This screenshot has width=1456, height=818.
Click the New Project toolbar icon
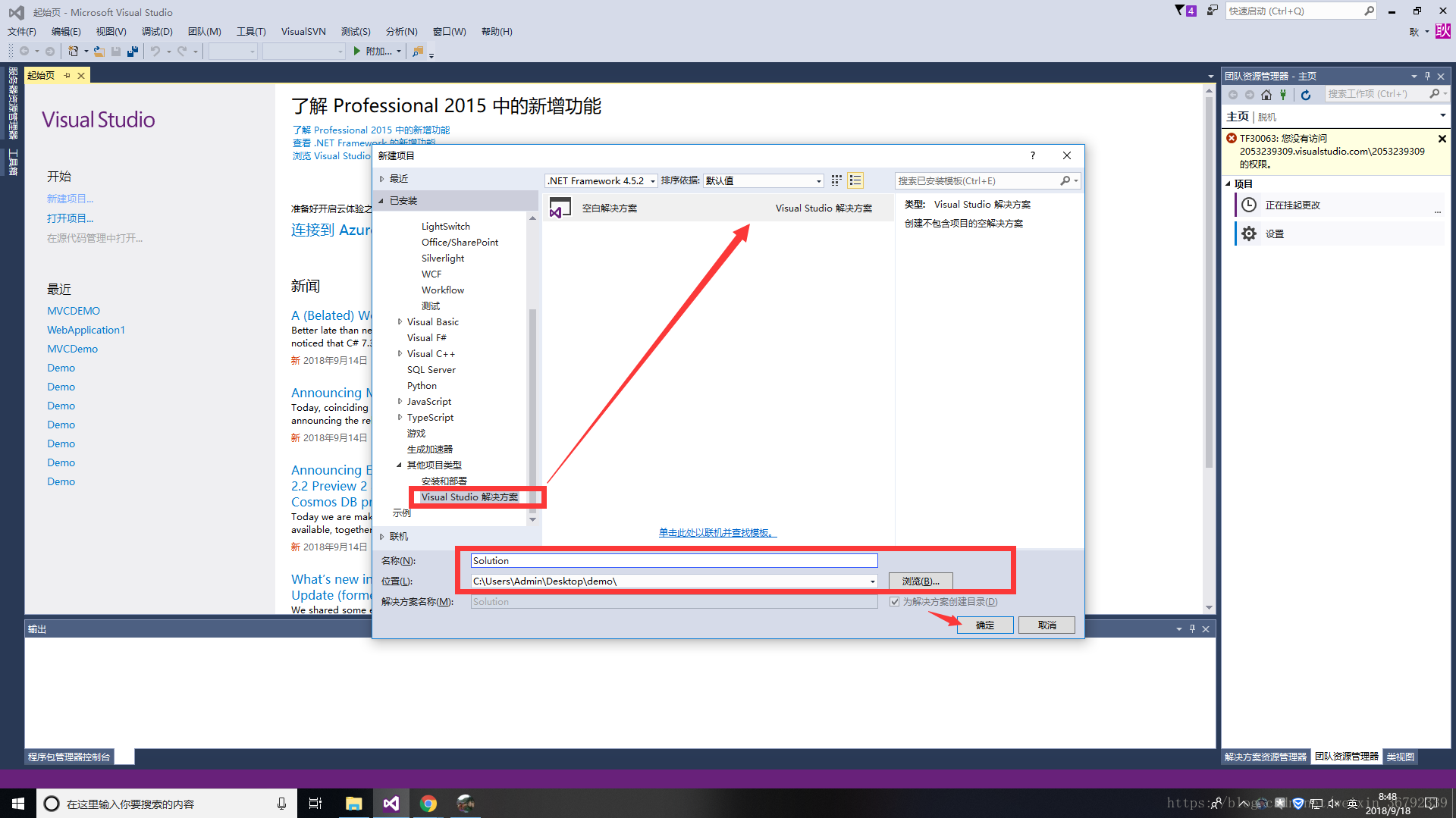pyautogui.click(x=73, y=51)
